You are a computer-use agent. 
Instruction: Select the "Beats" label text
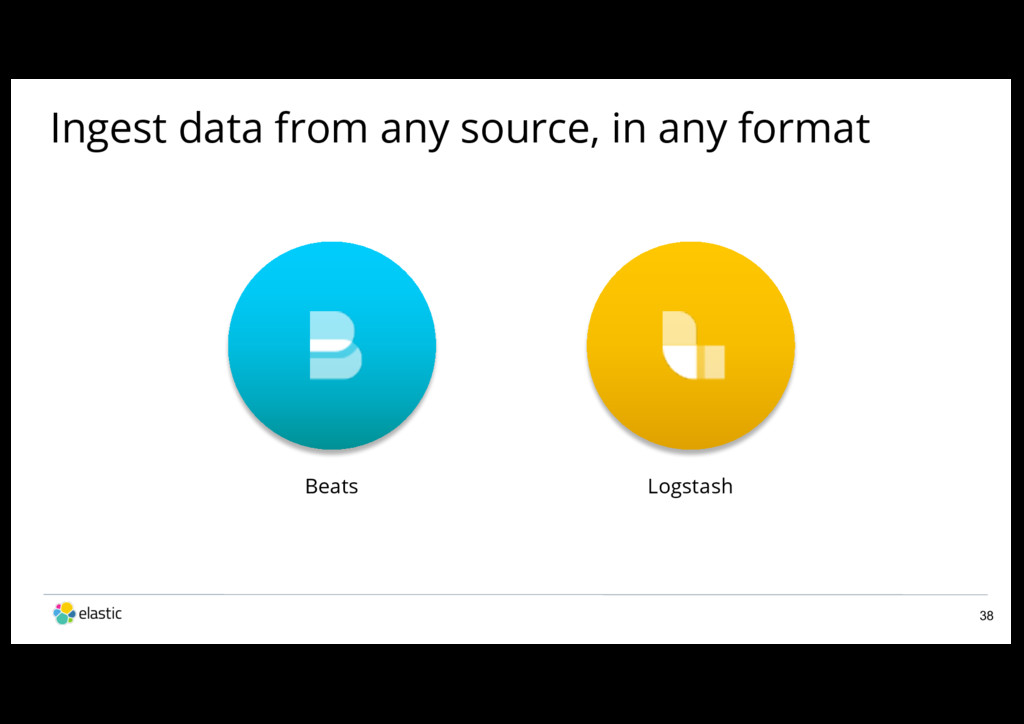(332, 486)
